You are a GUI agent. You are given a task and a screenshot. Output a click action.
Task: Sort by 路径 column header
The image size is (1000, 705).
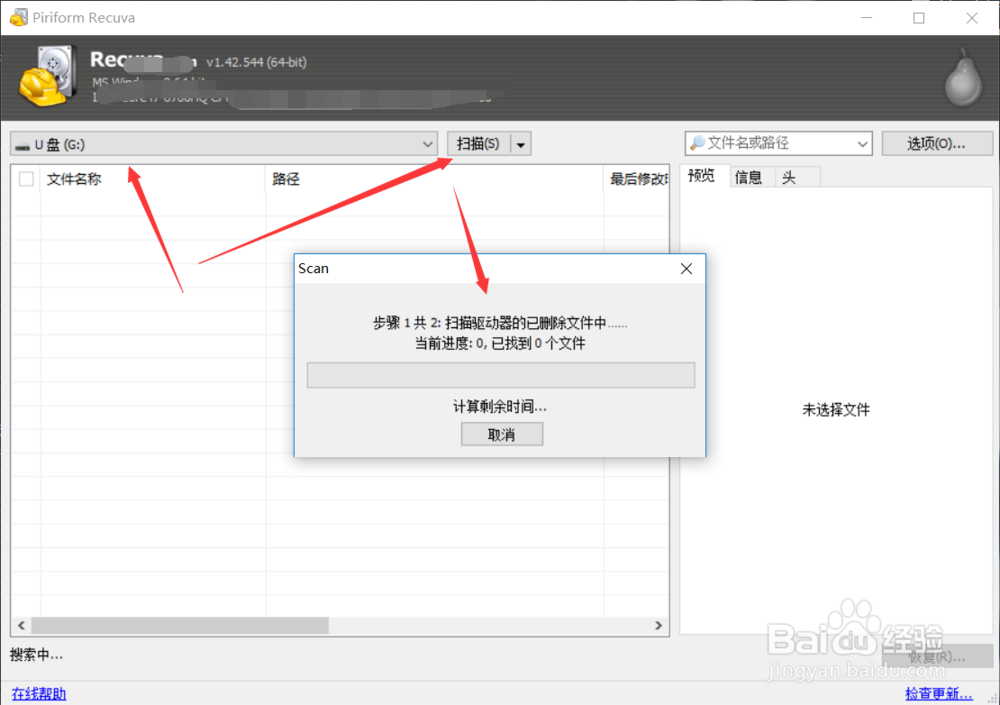(x=434, y=179)
